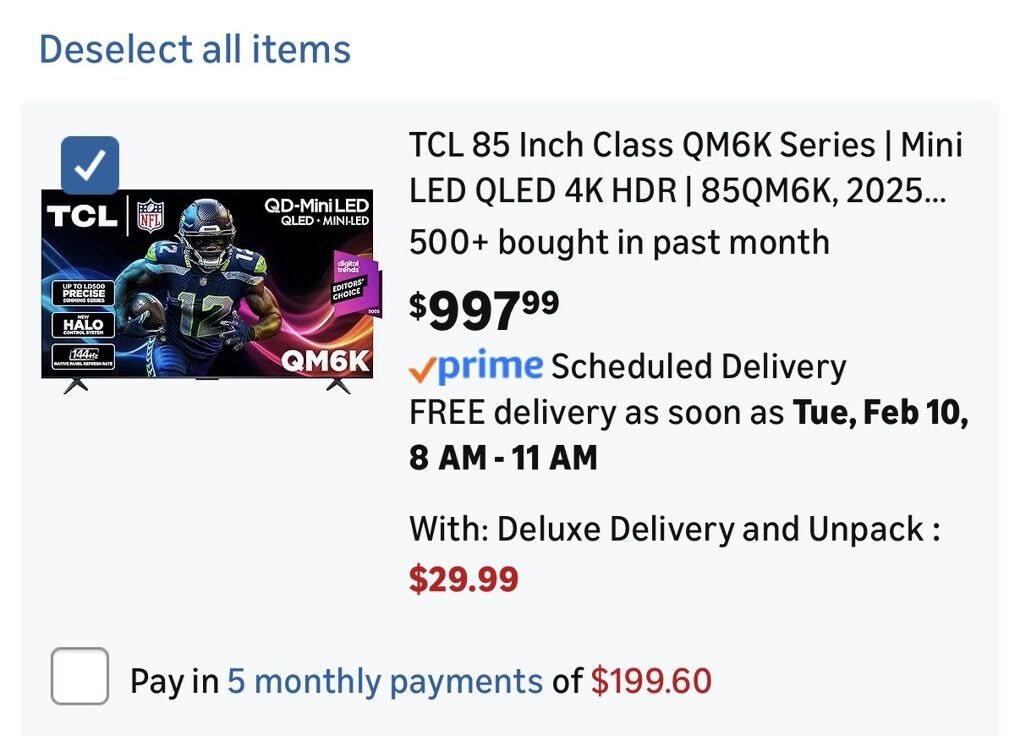This screenshot has height=736, width=1020.
Task: Click the red $29.99 delivery price
Action: pos(464,579)
